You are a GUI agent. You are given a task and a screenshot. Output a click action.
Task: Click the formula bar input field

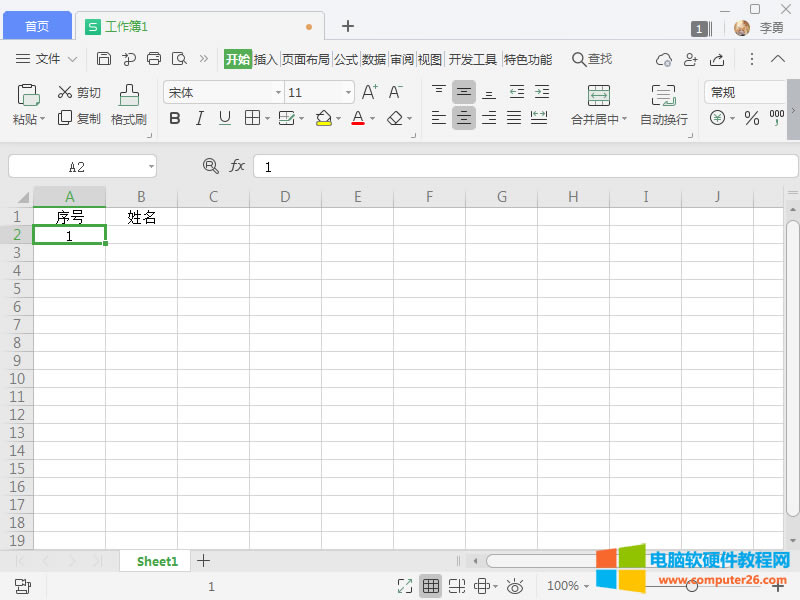pyautogui.click(x=525, y=166)
